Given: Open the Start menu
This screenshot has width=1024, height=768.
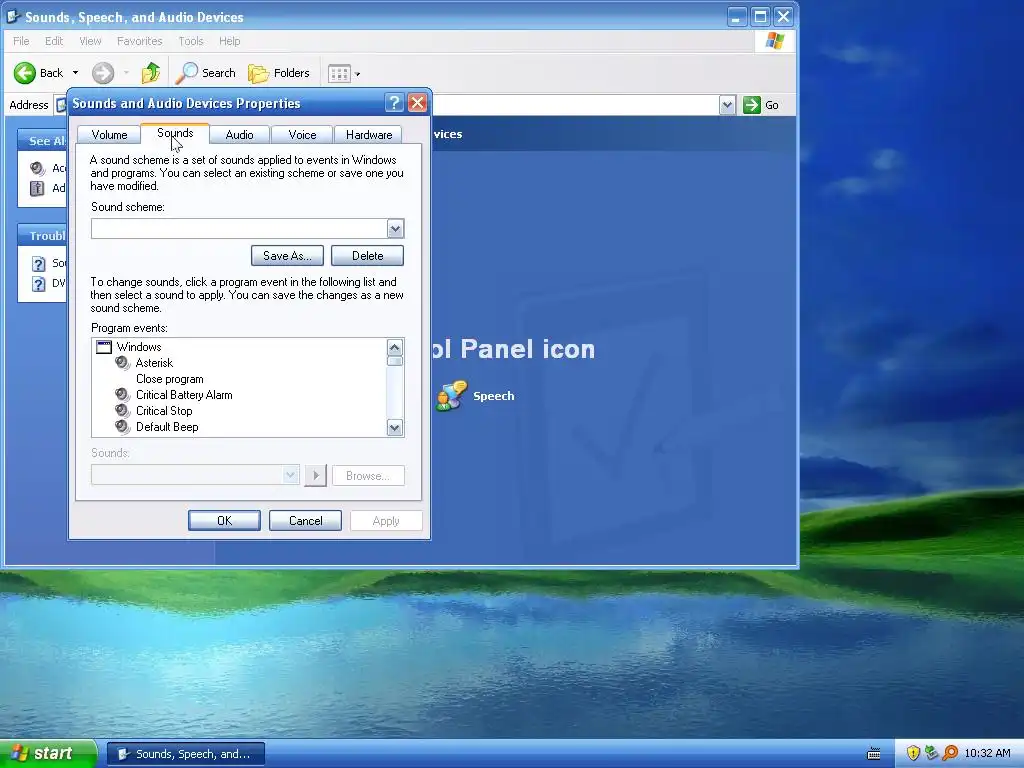Looking at the screenshot, I should (x=48, y=754).
